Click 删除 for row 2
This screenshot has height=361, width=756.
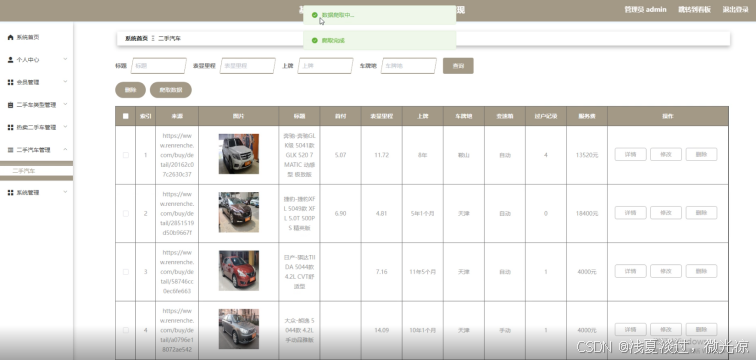[x=702, y=213]
